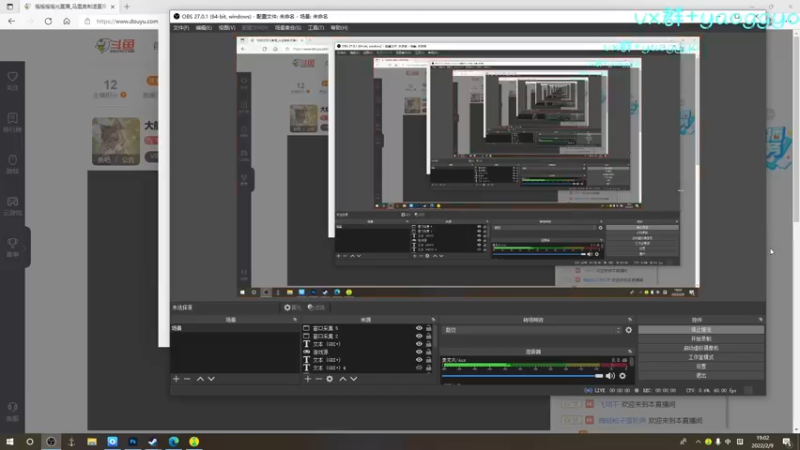Open Mic/Aux audio settings gear
The image size is (800, 450).
point(622,376)
